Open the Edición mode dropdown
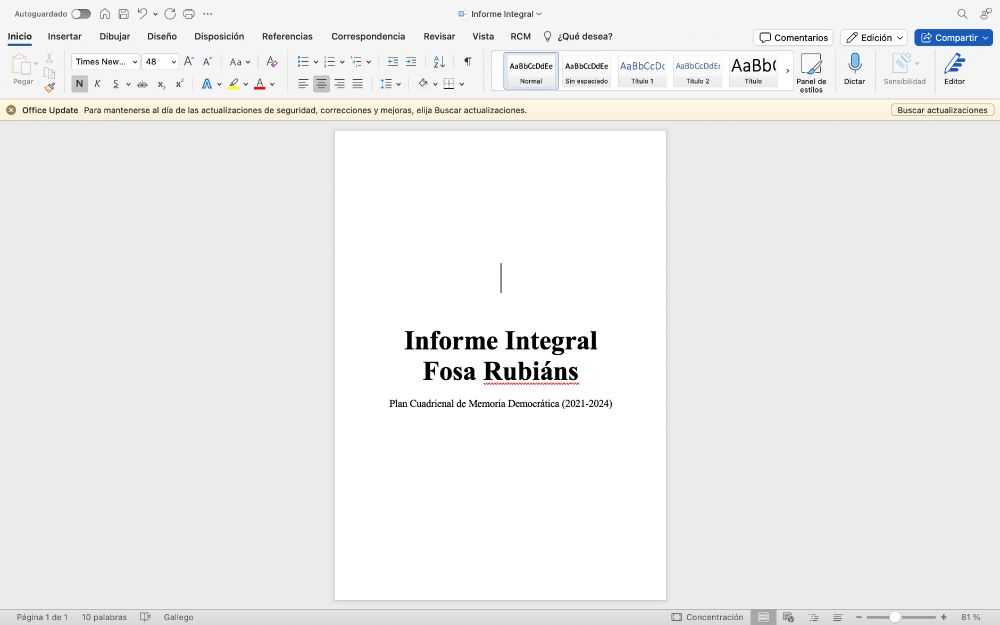Viewport: 1000px width, 625px height. (x=874, y=38)
